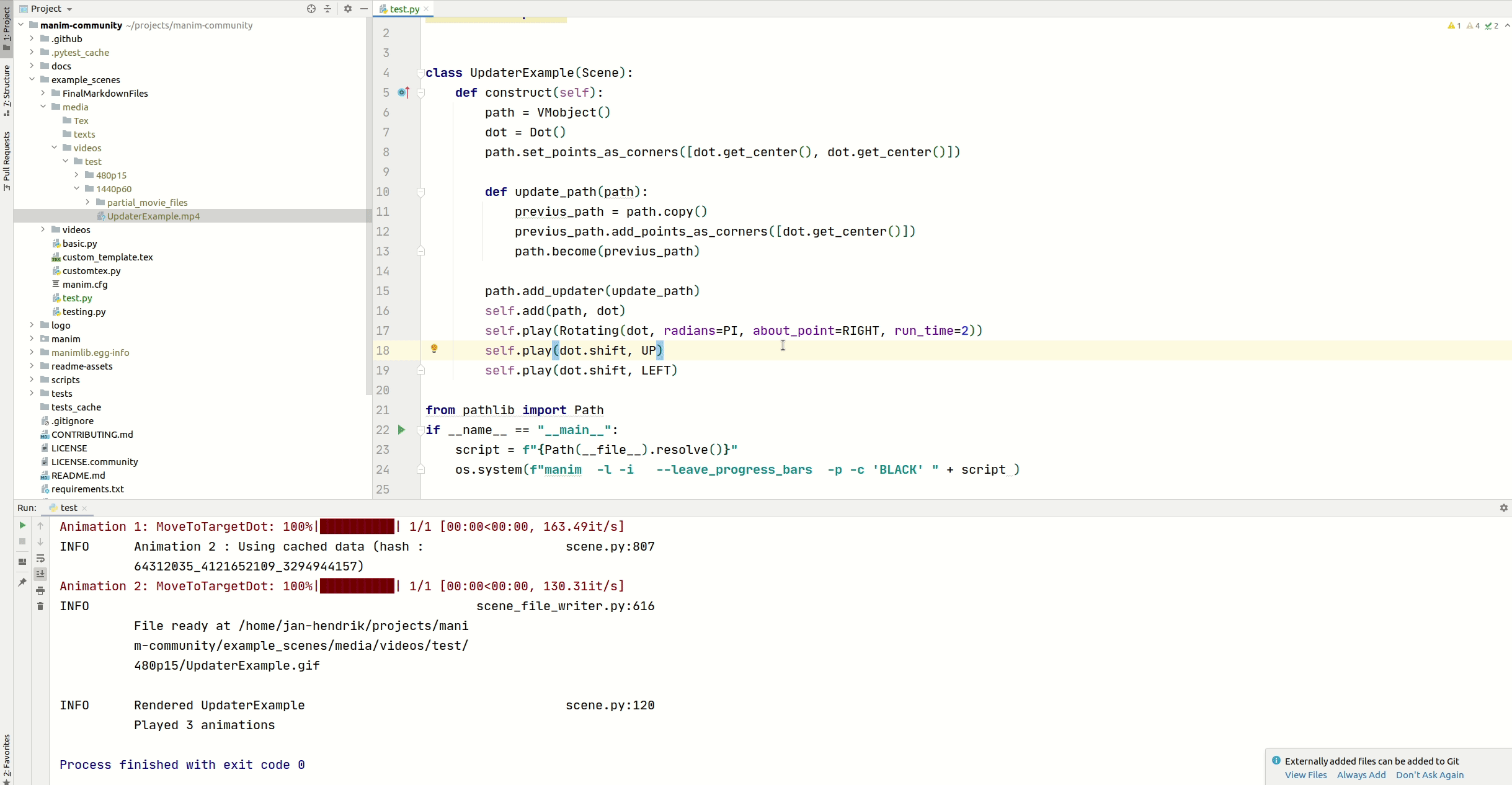The width and height of the screenshot is (1512, 785).
Task: Disable scroll-to-end in the console
Action: click(40, 574)
